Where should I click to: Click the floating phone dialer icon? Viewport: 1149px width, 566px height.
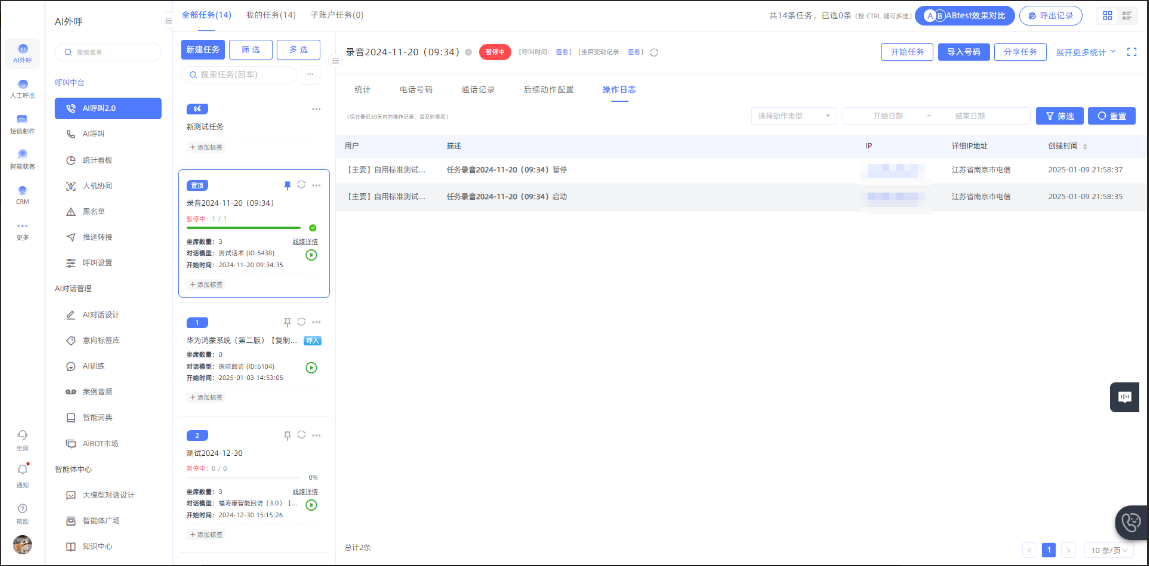[x=1131, y=522]
